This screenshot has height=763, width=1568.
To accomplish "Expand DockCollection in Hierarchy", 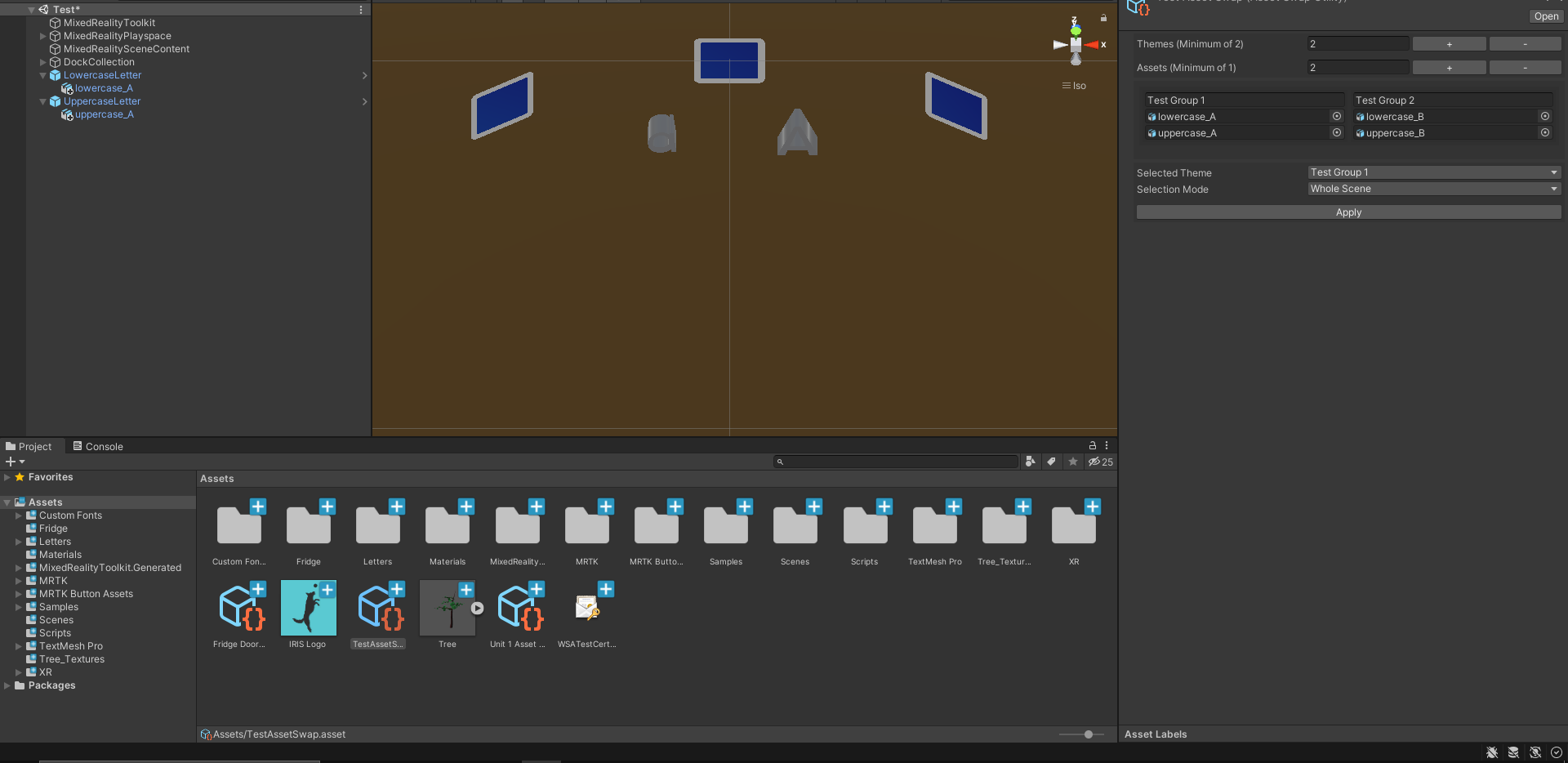I will [43, 62].
